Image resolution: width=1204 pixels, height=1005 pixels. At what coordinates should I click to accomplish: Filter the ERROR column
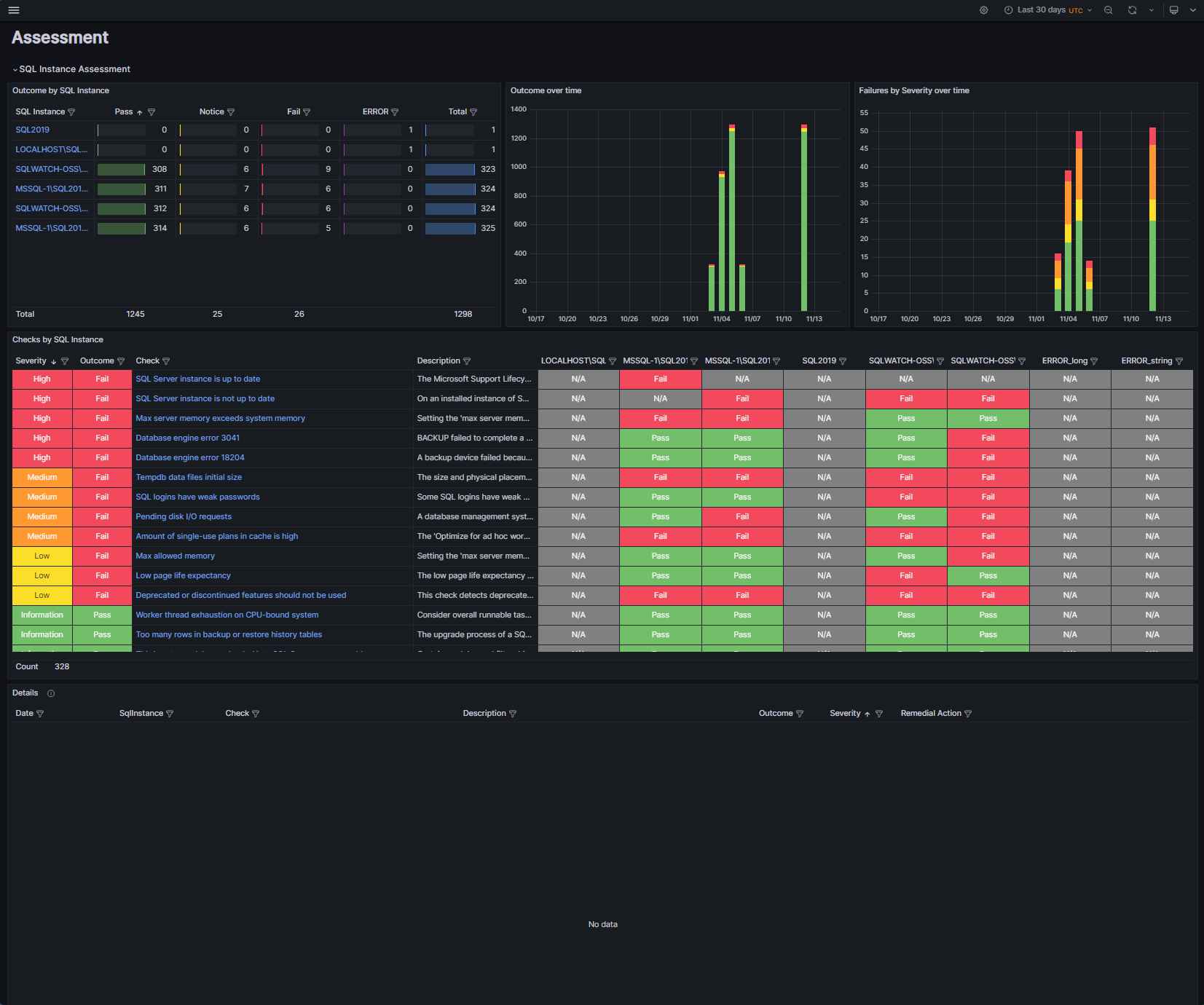click(395, 112)
